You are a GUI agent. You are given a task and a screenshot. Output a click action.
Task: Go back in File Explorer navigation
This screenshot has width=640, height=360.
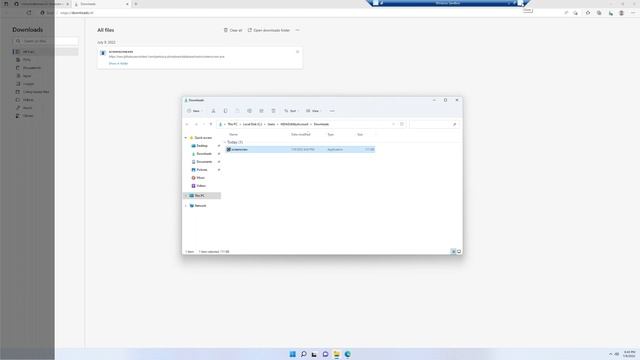coord(187,124)
